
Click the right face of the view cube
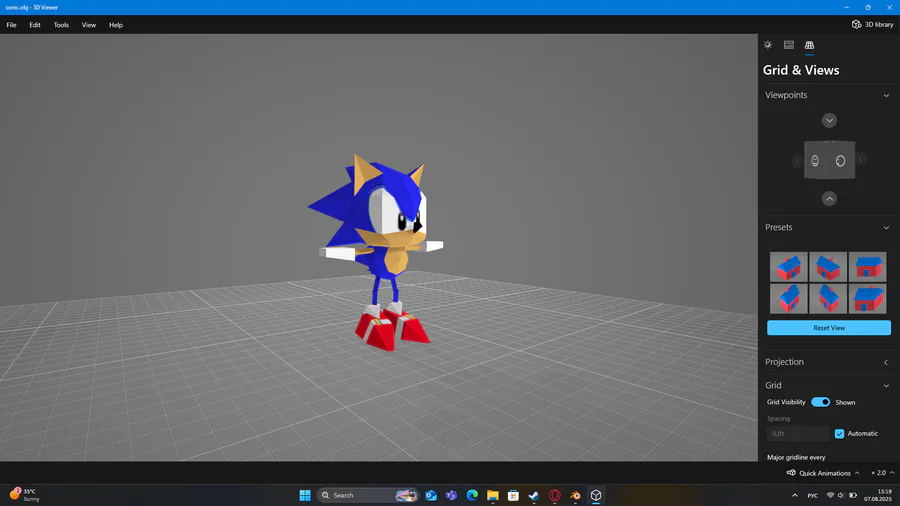(x=841, y=160)
